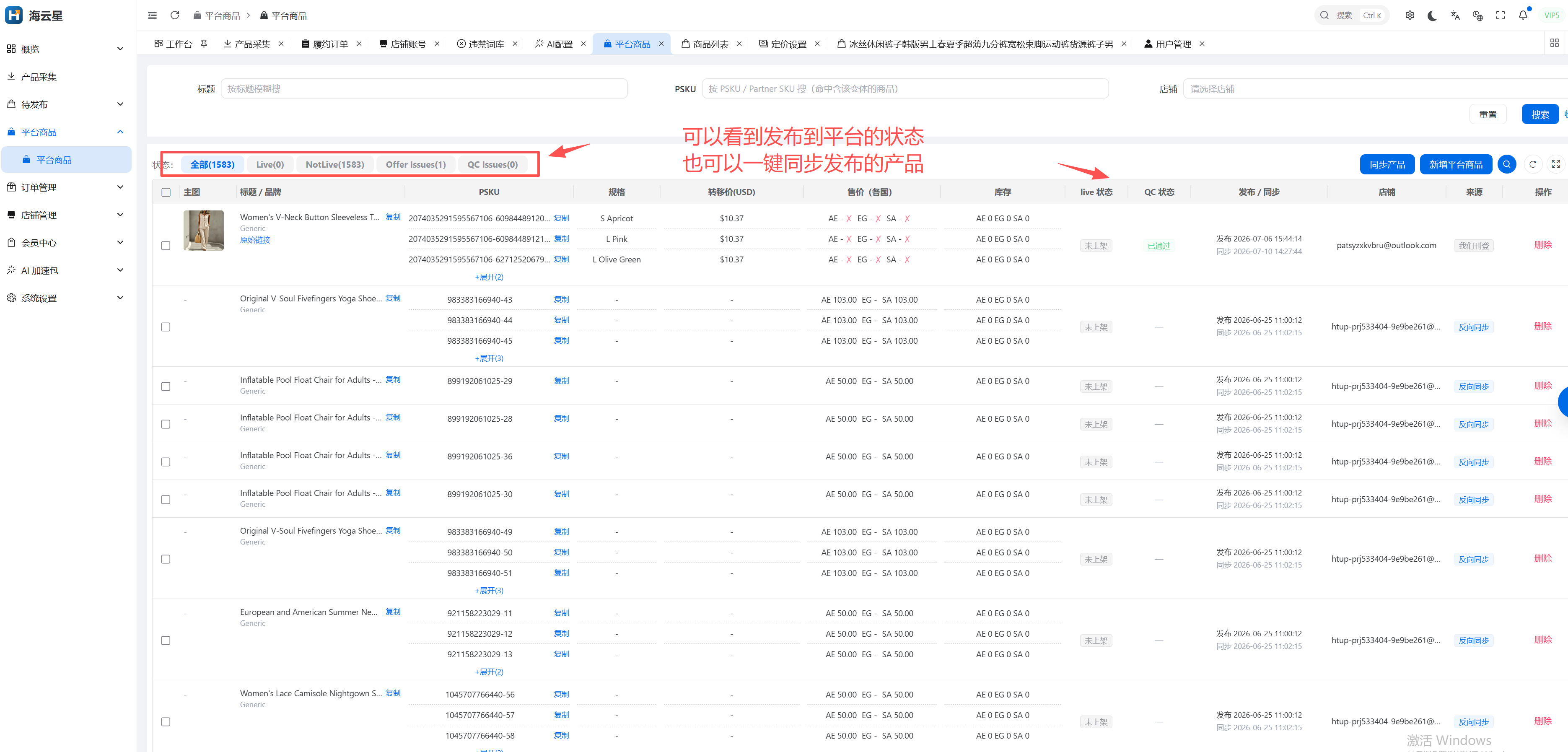Click the 海云星 logo icon
1568x752 pixels.
(x=13, y=15)
